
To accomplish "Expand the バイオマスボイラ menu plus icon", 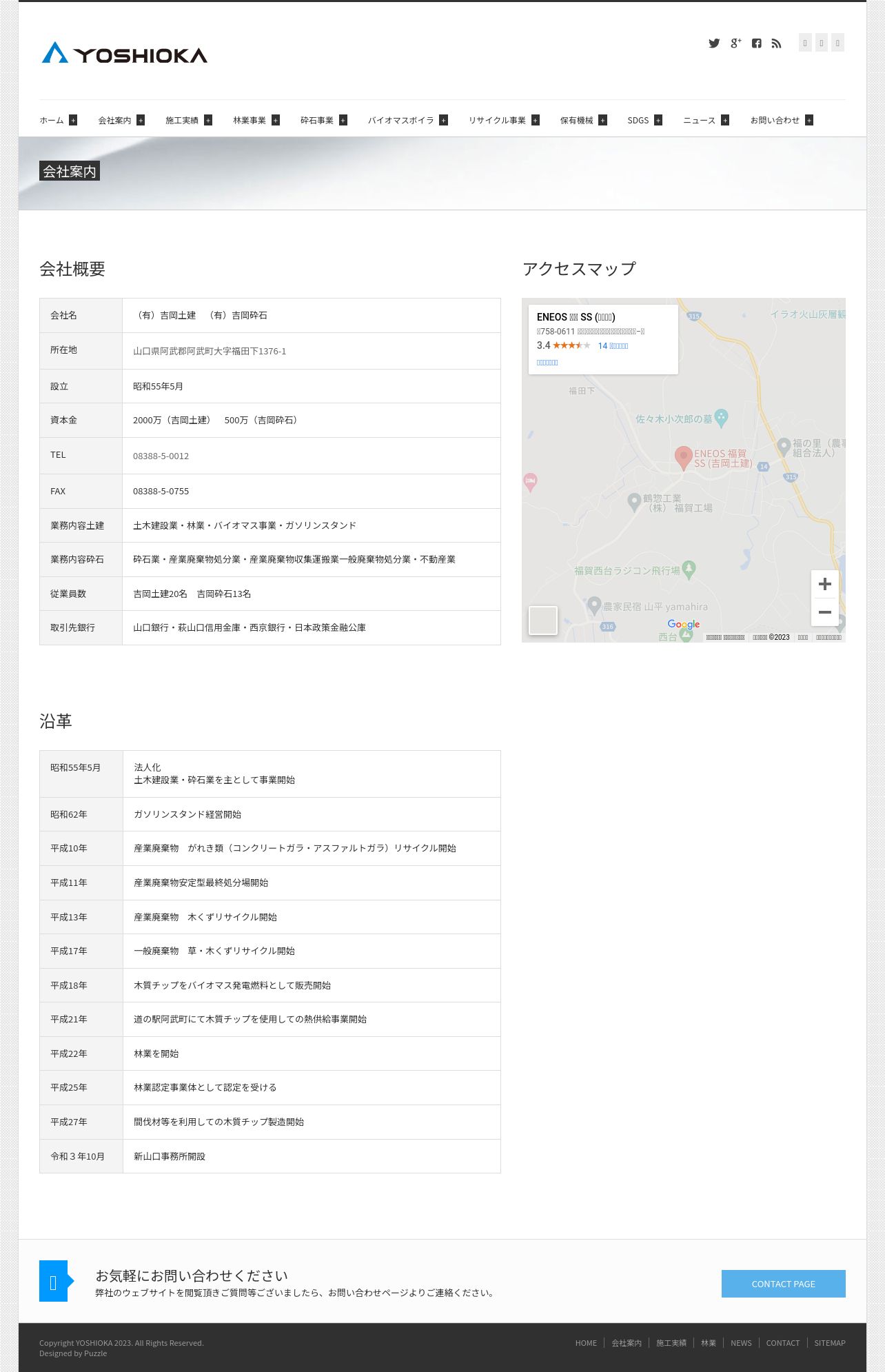I will click(444, 120).
